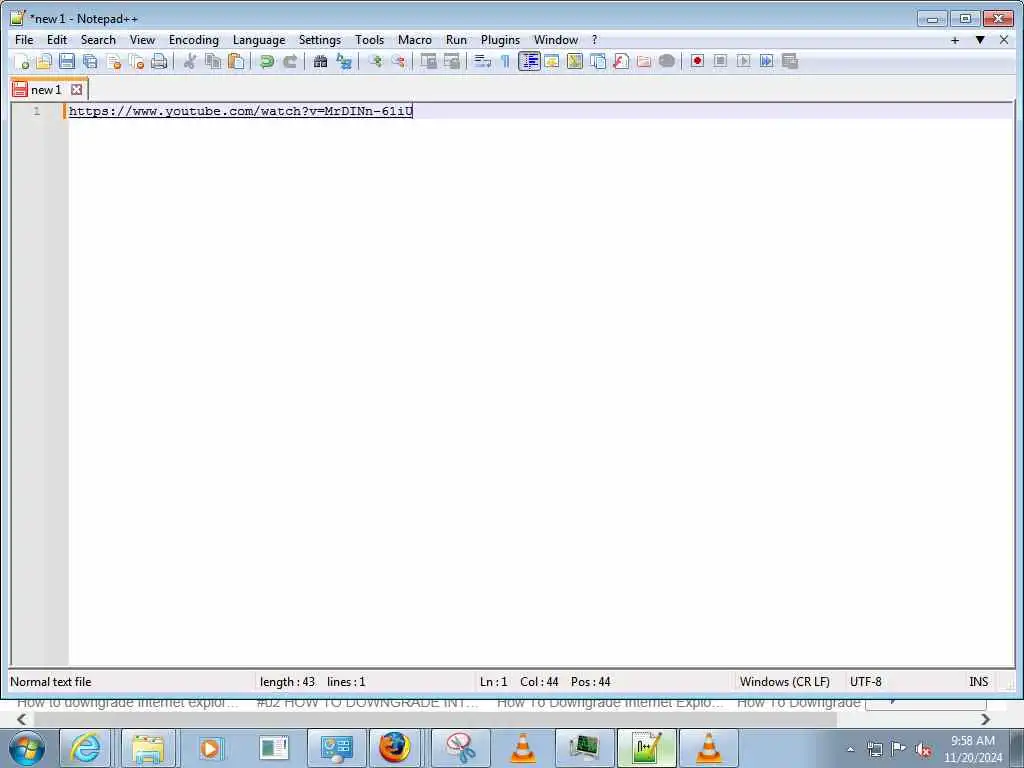
Task: Cut selection with the scissors icon
Action: point(189,61)
